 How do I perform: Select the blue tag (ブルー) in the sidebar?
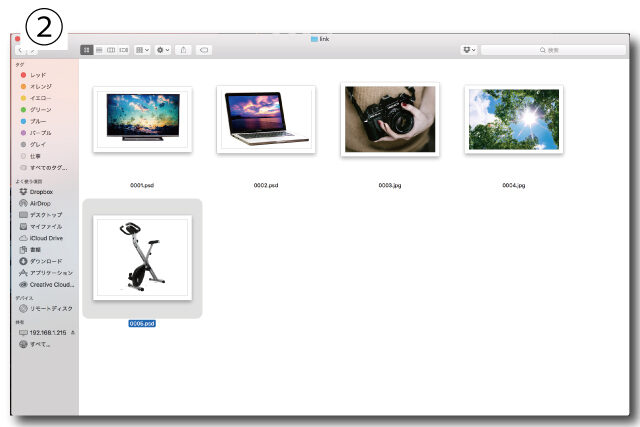[38, 121]
